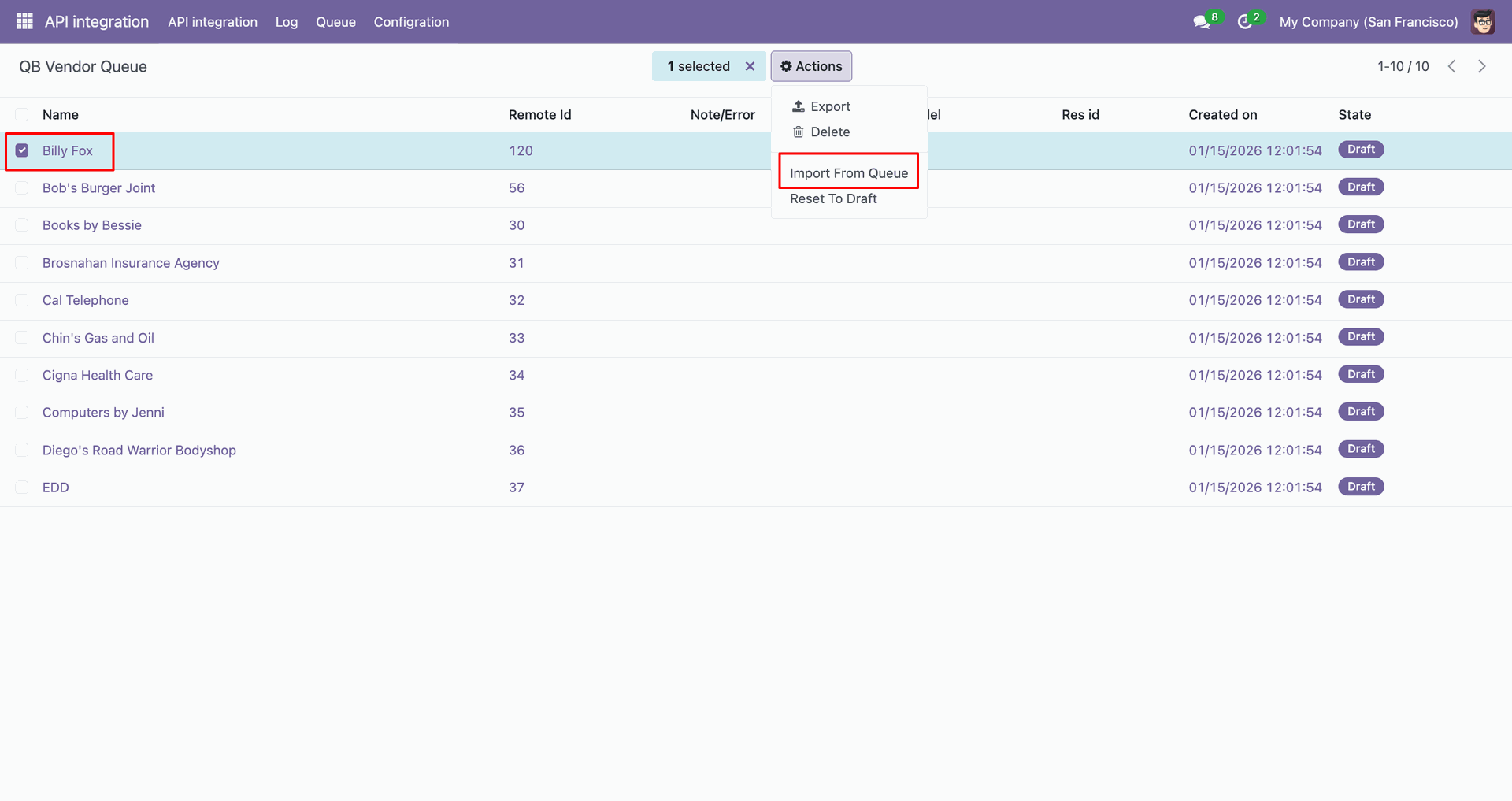The width and height of the screenshot is (1512, 801).
Task: Open the Brosnahan Insurance Agency record
Action: pyautogui.click(x=131, y=263)
